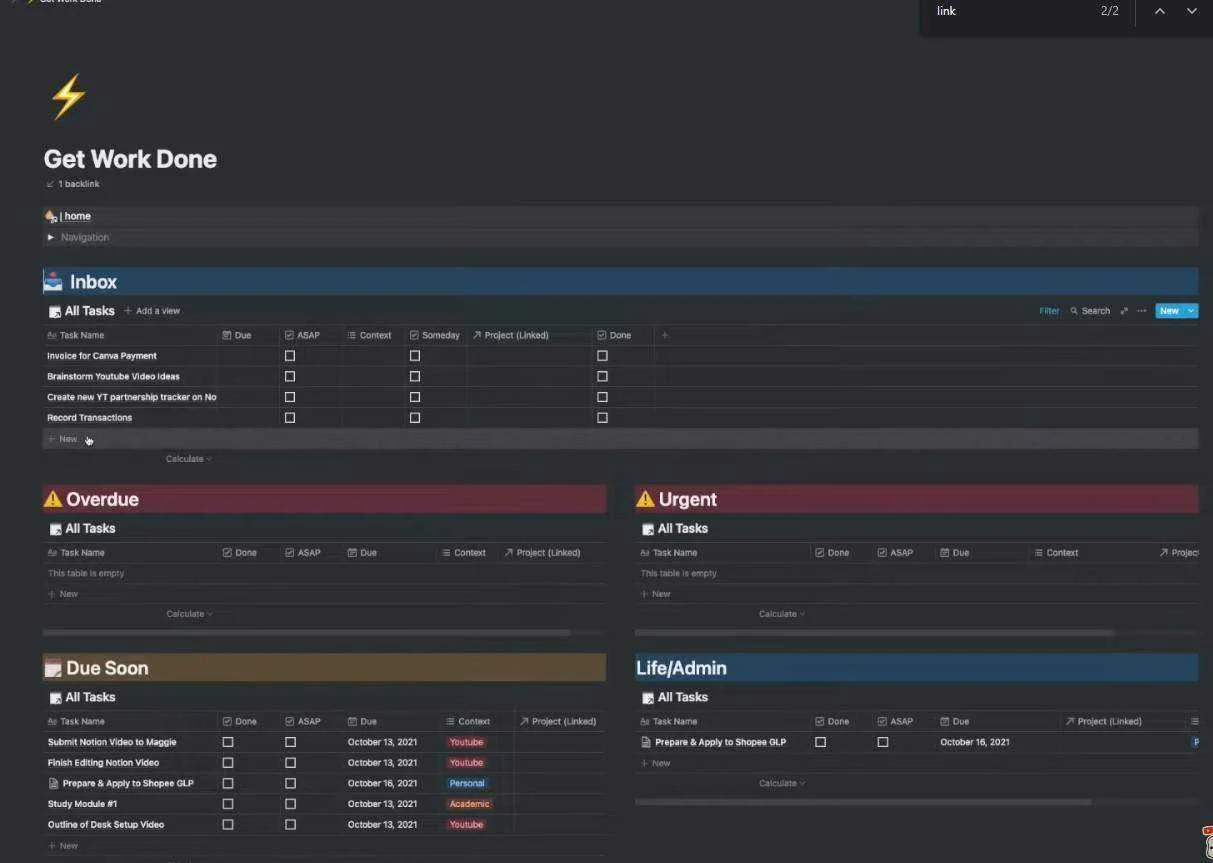The height and width of the screenshot is (863, 1213).
Task: Click Personal tag on Shopee GLP row
Action: click(x=467, y=783)
